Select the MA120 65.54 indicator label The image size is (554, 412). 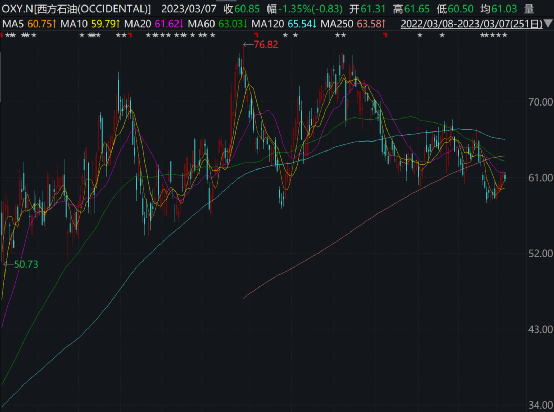(284, 24)
